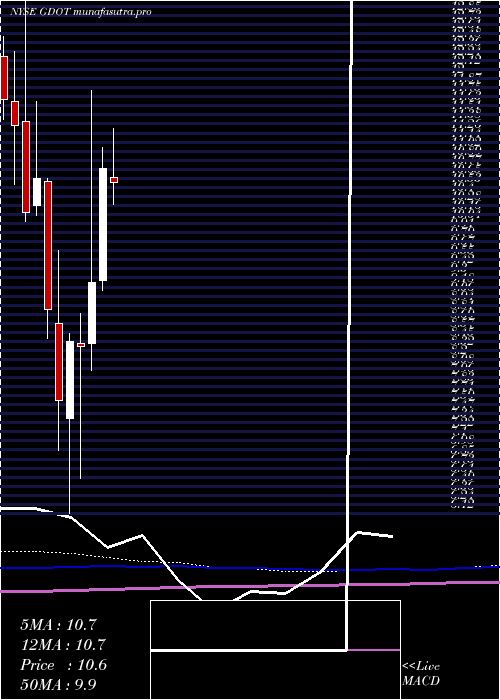Viewport: 500px width, 700px height.
Task: Click the '<<Live MACD' label
Action: pos(421,674)
